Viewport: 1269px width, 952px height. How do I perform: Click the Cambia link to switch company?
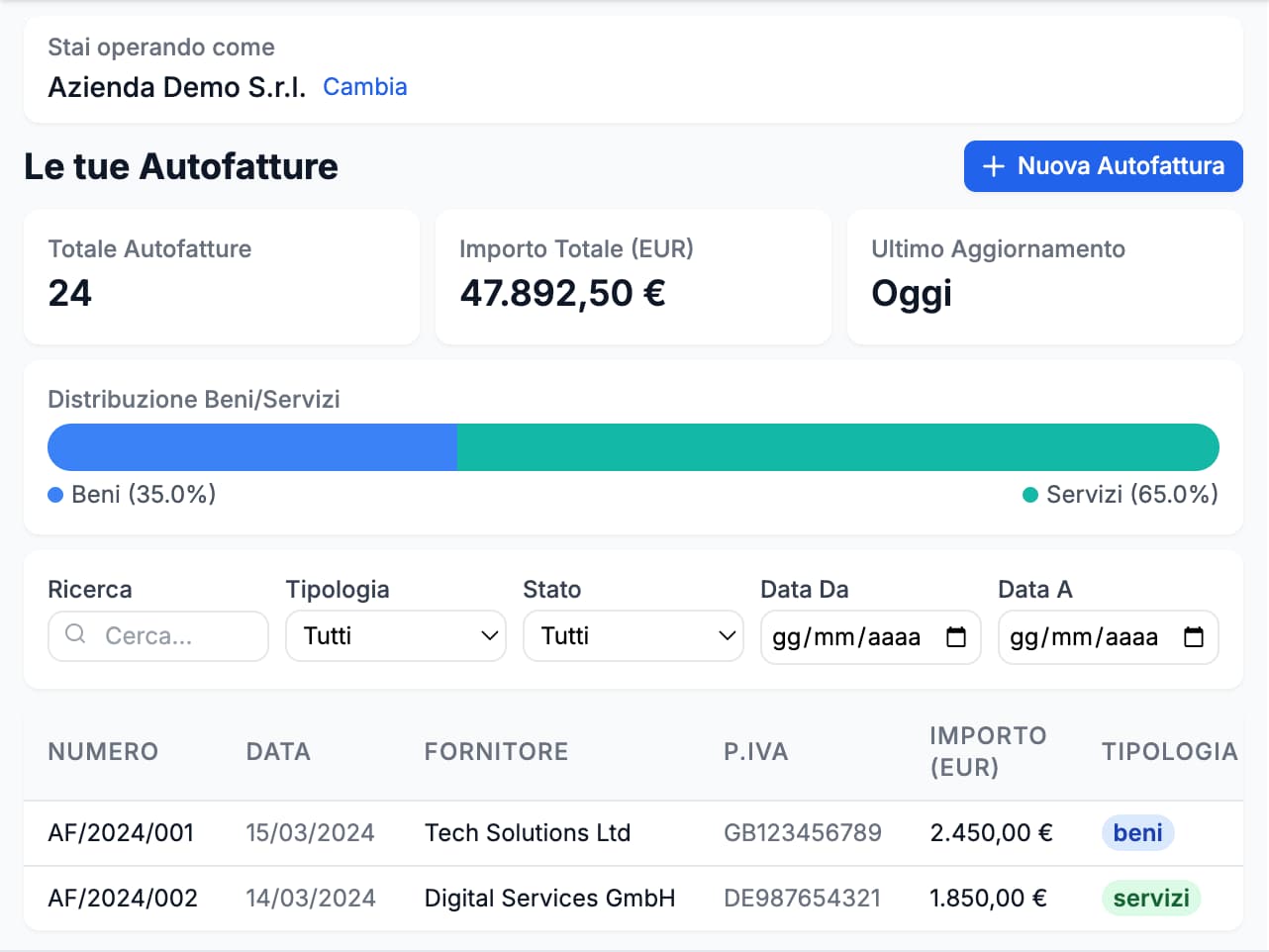[x=364, y=87]
